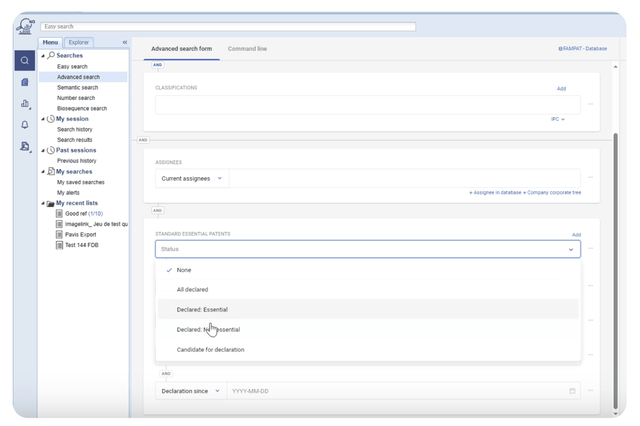Collapse the menu panel with double chevron
Image resolution: width=640 pixels, height=426 pixels.
125,42
